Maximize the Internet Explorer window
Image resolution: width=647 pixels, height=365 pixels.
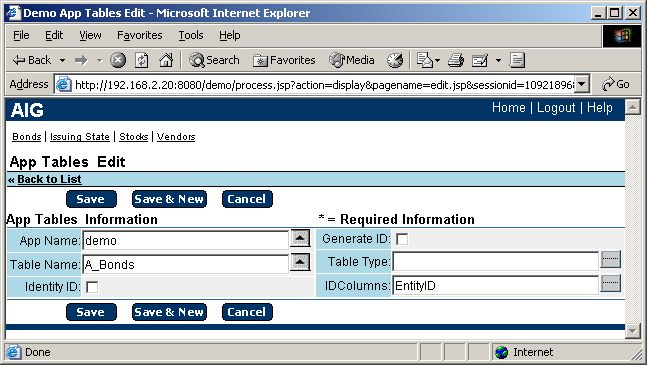[x=614, y=13]
